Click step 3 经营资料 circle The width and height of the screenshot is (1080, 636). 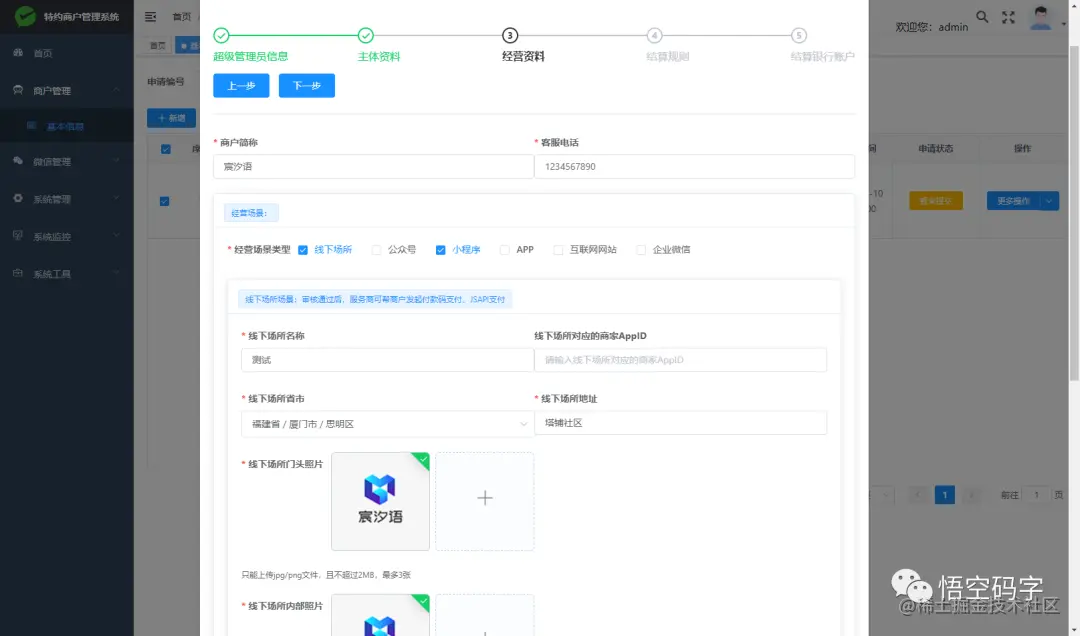point(510,35)
